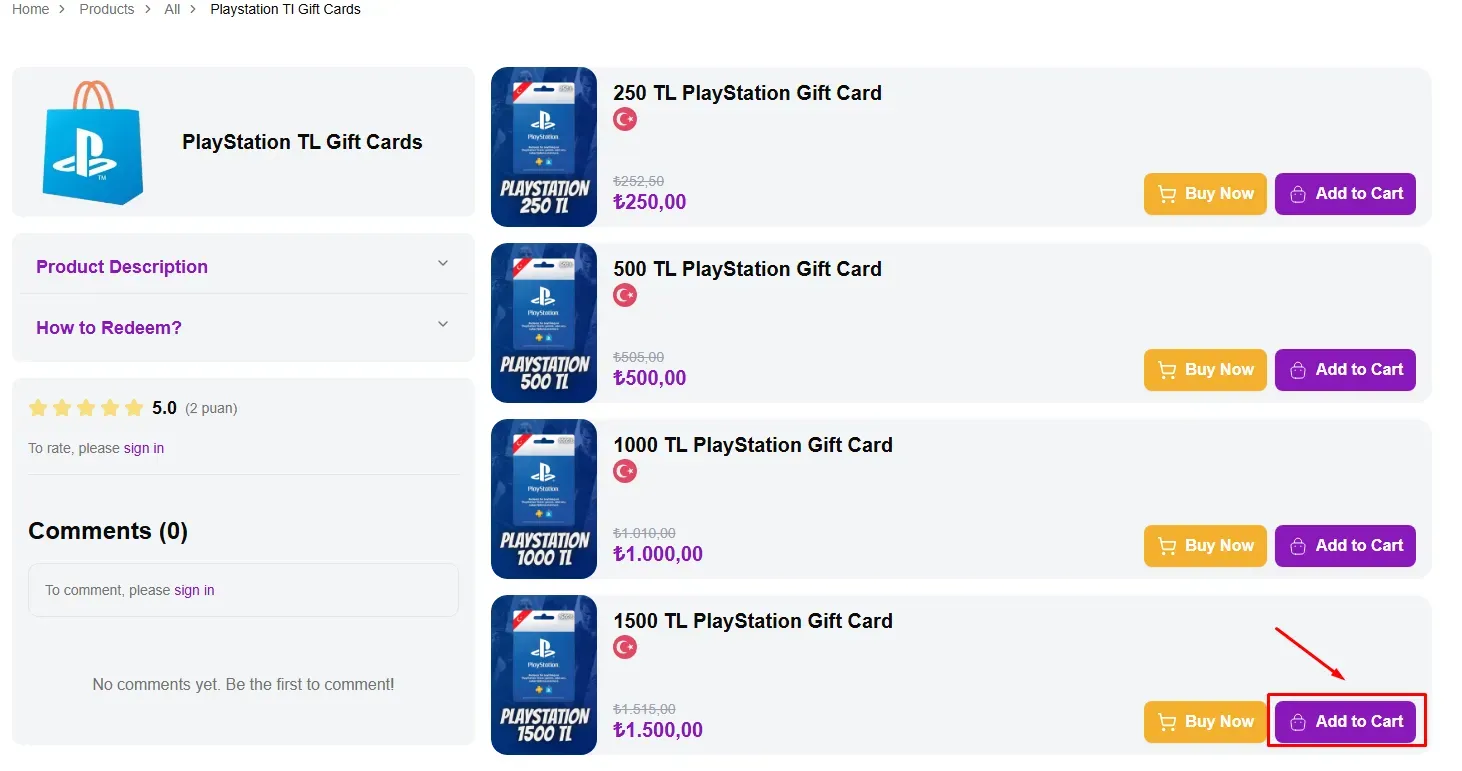Open the 1500 TL gift card thumbnail
Image resolution: width=1462 pixels, height=771 pixels.
[544, 675]
